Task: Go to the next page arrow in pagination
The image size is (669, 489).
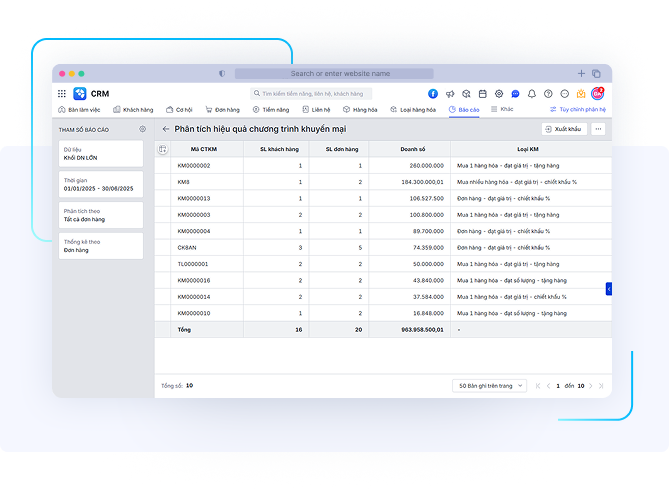Action: point(591,385)
